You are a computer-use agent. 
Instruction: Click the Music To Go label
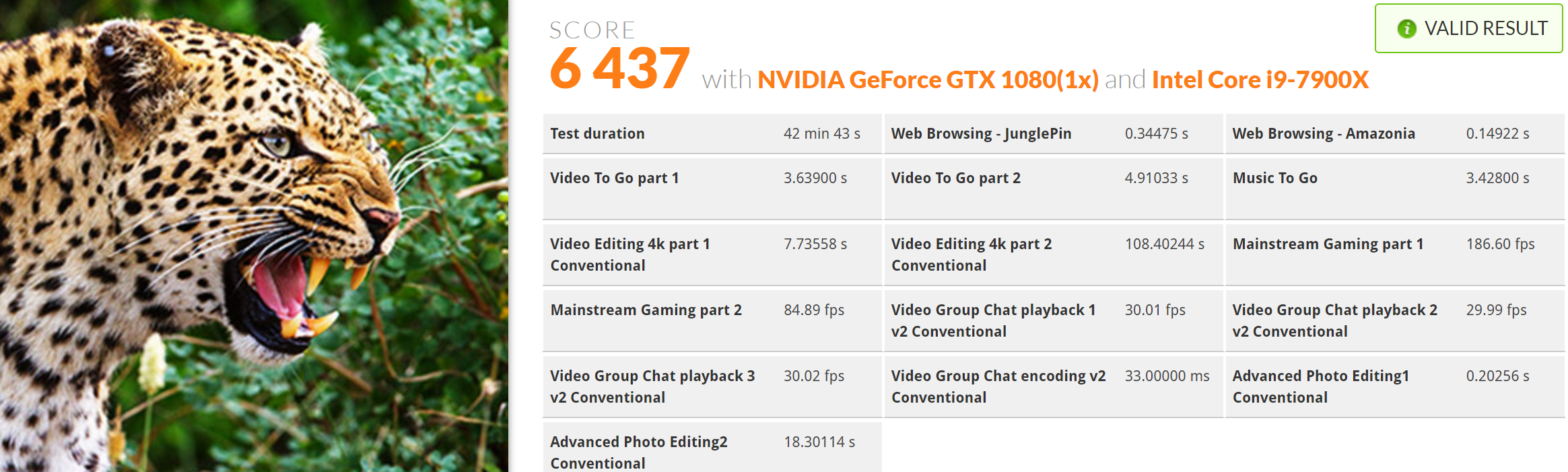tap(1274, 178)
